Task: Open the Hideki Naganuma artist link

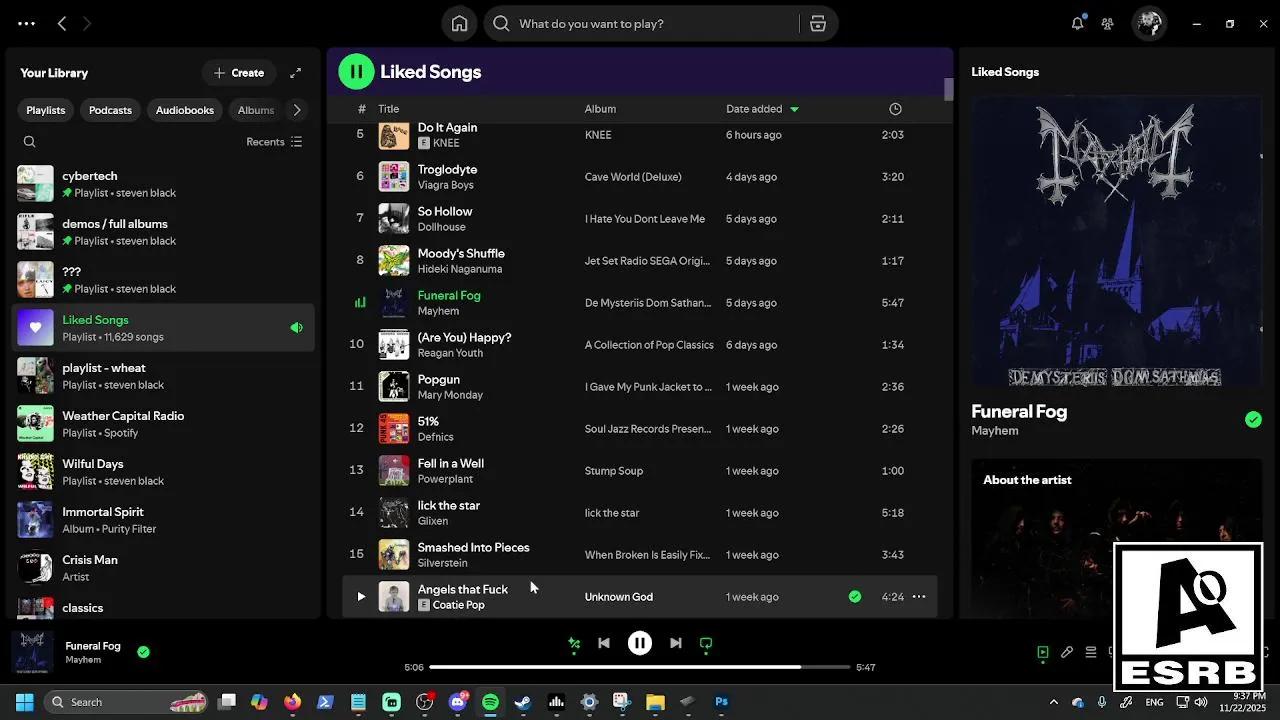Action: [460, 269]
